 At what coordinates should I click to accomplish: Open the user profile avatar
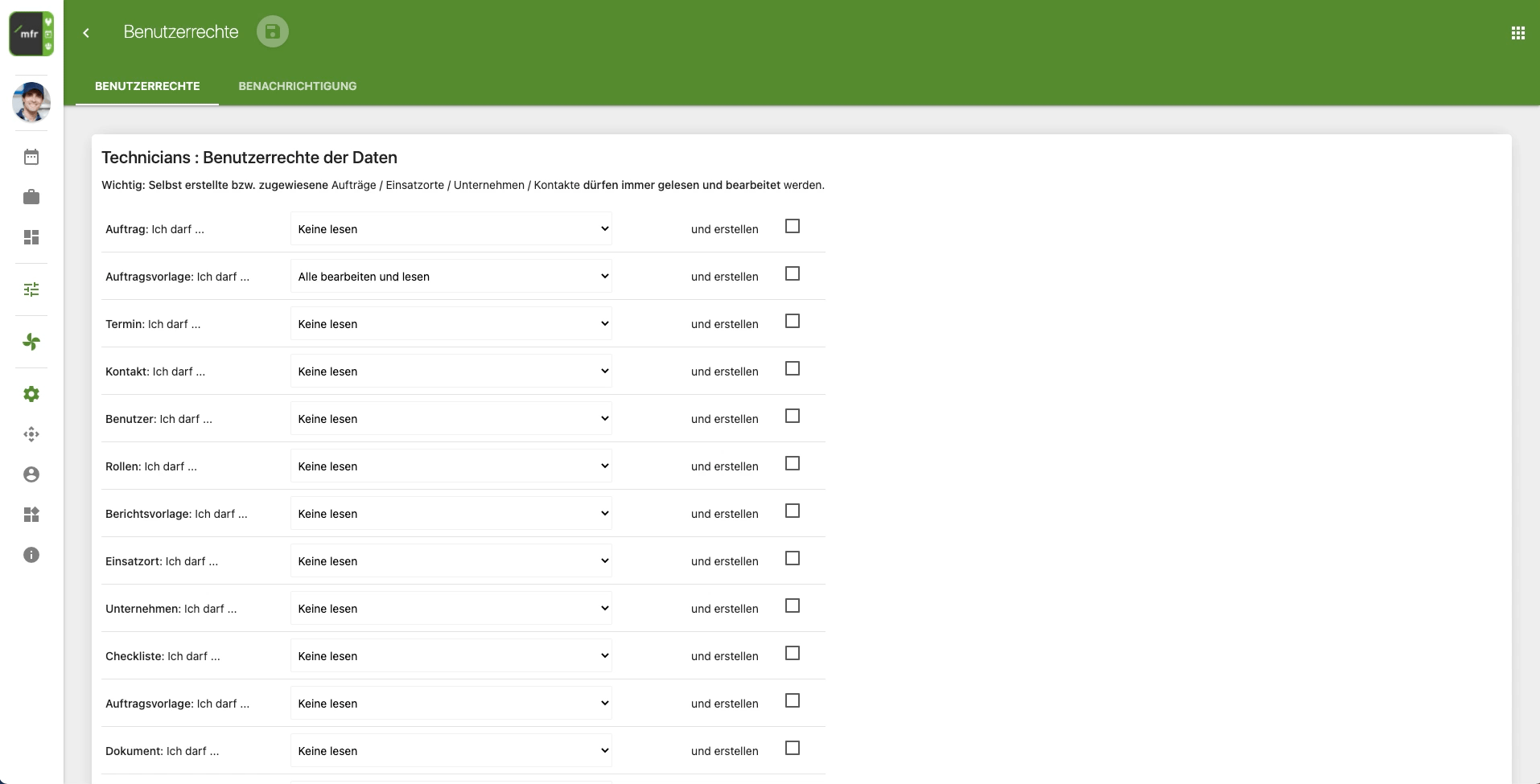point(31,102)
